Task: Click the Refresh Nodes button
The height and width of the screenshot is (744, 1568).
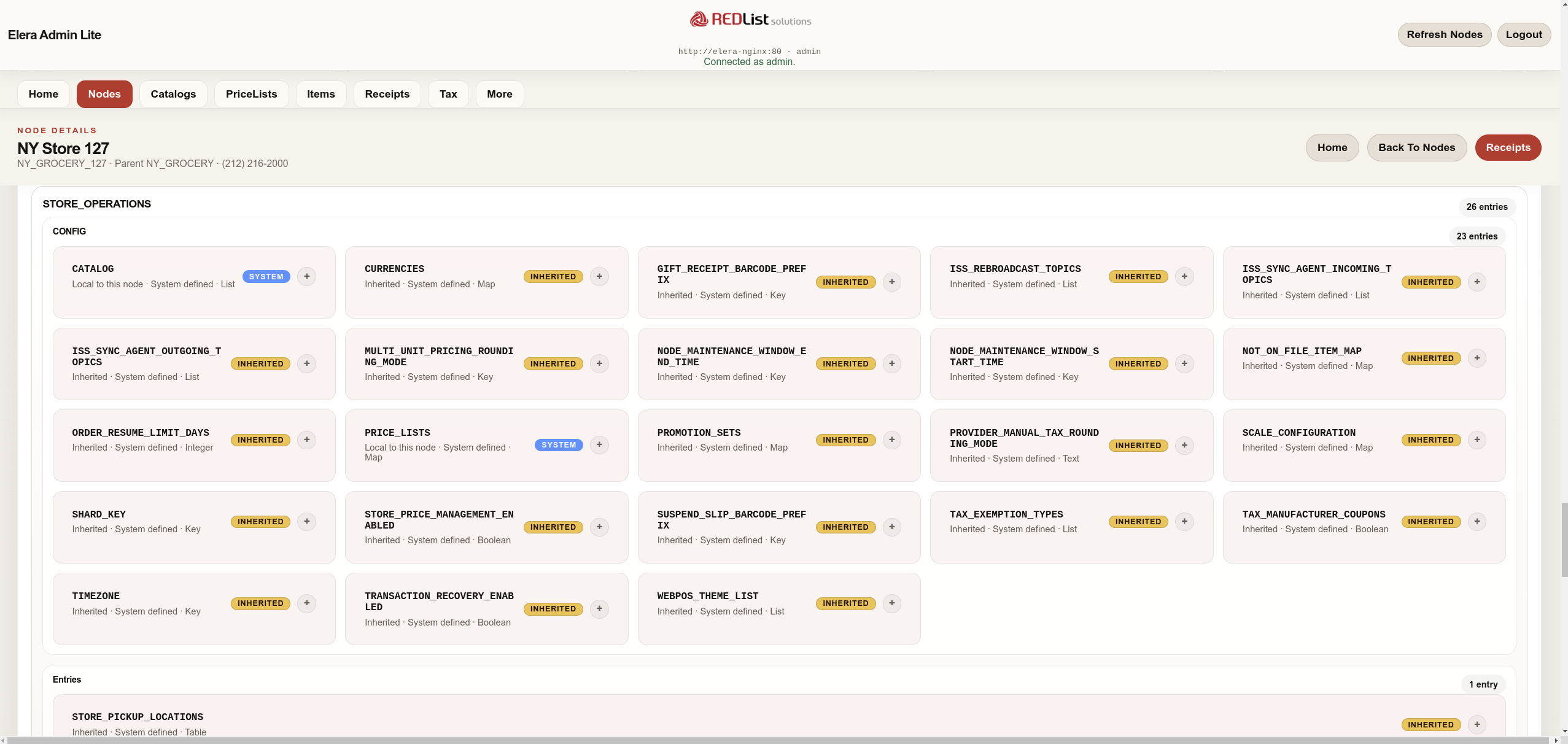Action: pyautogui.click(x=1444, y=34)
